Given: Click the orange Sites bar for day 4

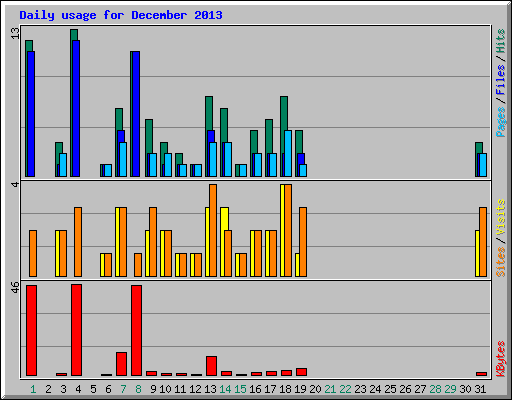Looking at the screenshot, I should click(x=78, y=242).
